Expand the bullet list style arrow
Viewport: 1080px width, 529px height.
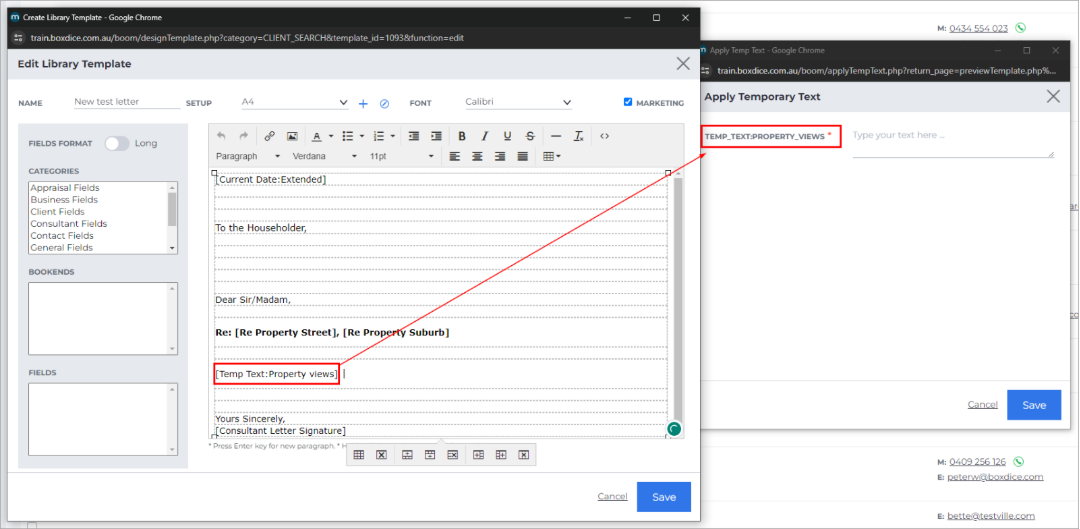[x=362, y=136]
